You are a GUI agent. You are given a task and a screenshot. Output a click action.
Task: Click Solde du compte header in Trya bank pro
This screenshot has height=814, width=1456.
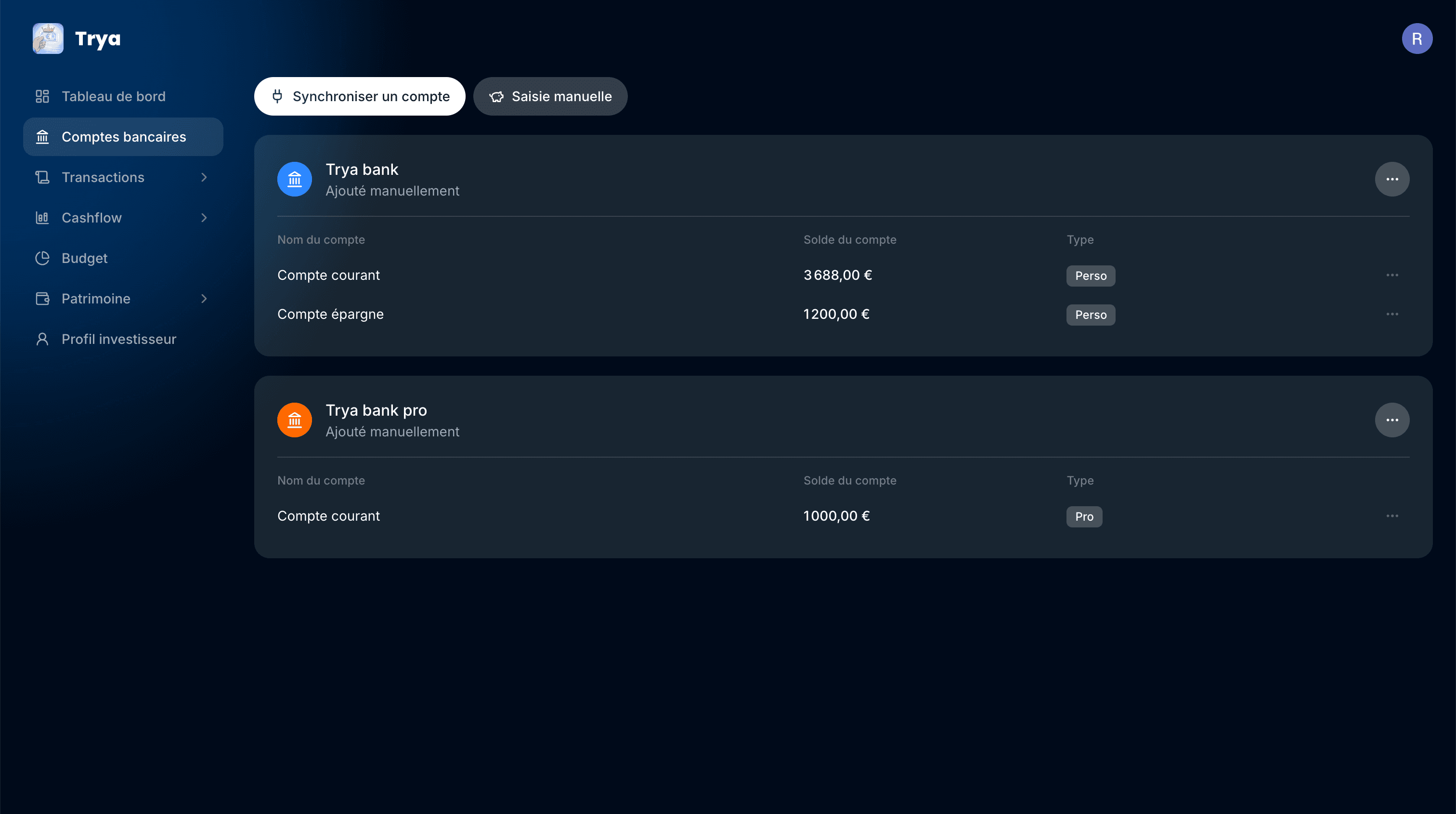(849, 481)
